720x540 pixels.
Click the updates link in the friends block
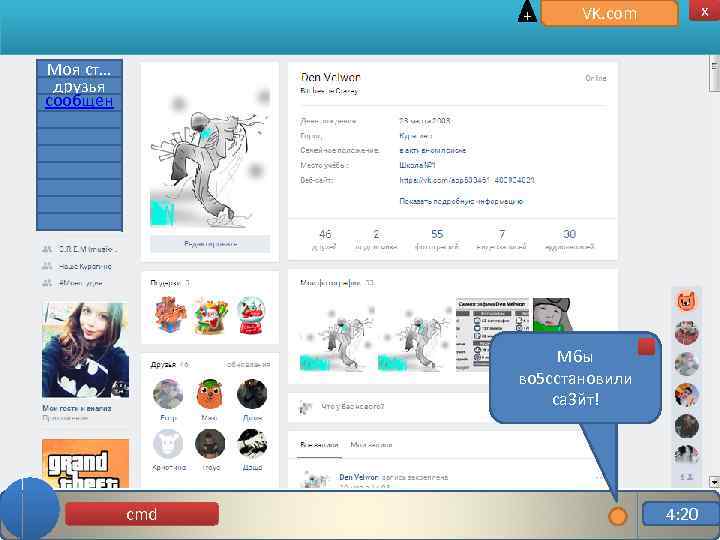point(248,365)
